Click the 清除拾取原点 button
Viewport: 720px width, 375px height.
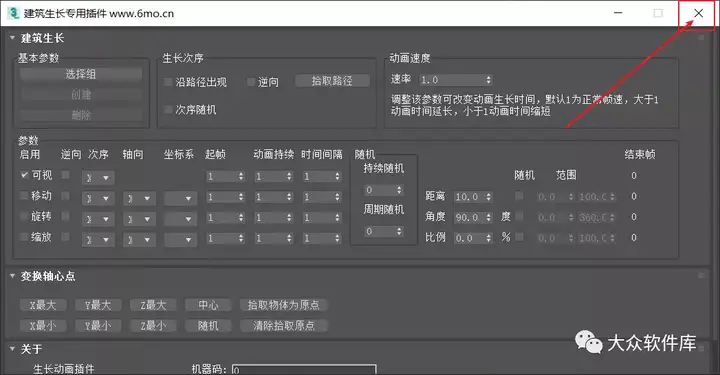click(x=284, y=325)
